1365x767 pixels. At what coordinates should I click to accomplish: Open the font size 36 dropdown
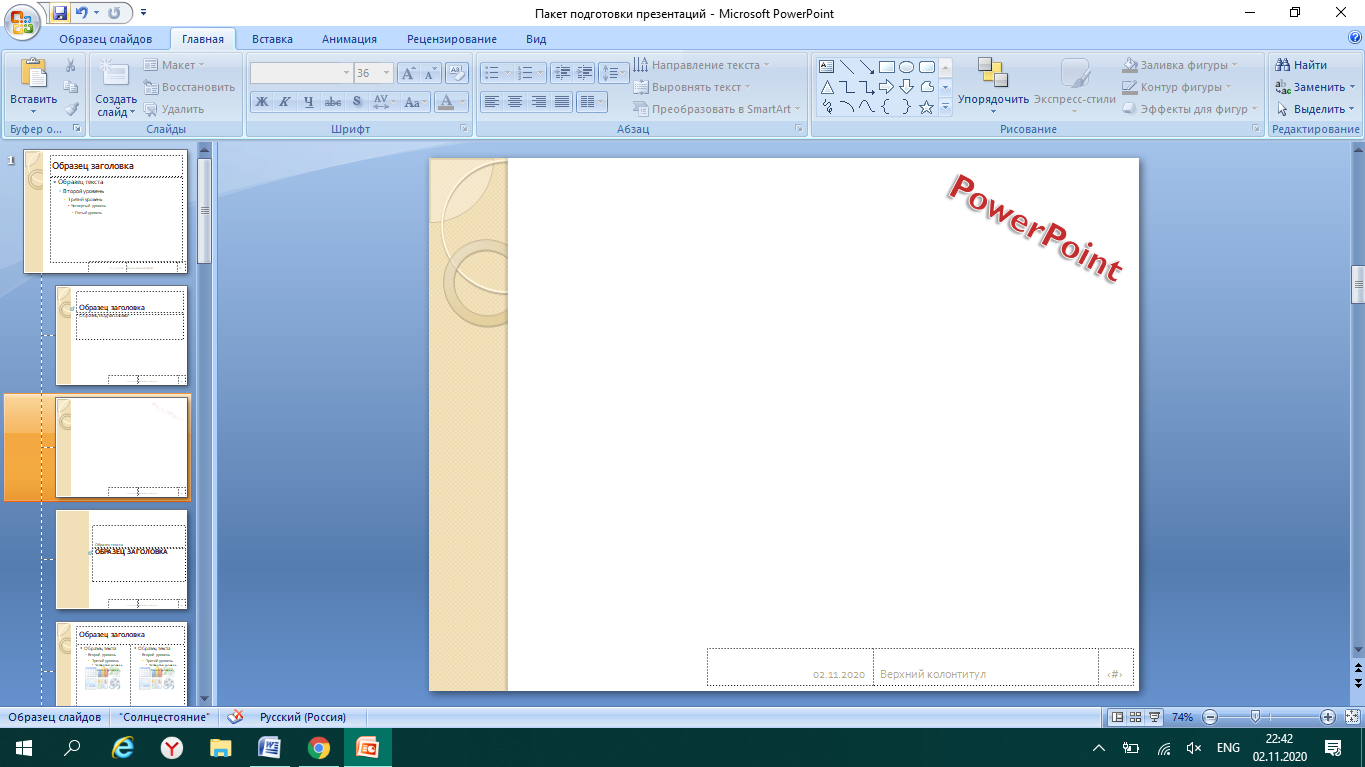[387, 73]
